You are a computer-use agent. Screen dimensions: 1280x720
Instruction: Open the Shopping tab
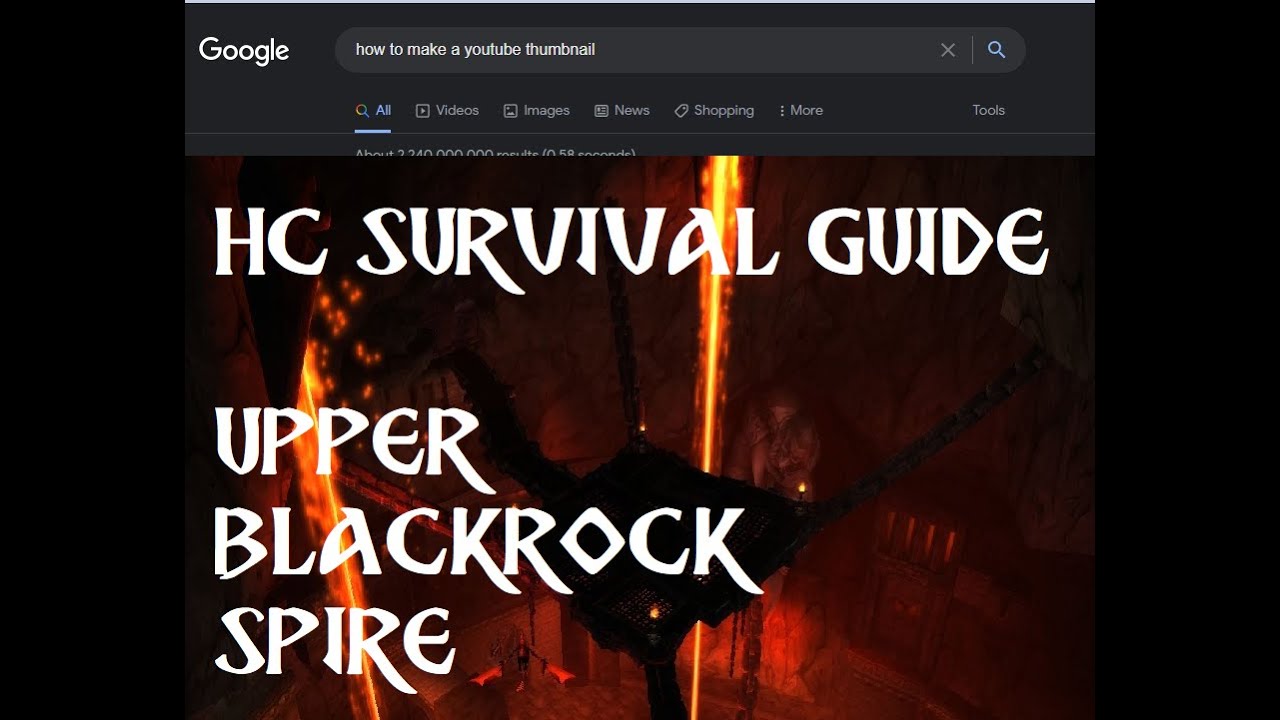714,111
